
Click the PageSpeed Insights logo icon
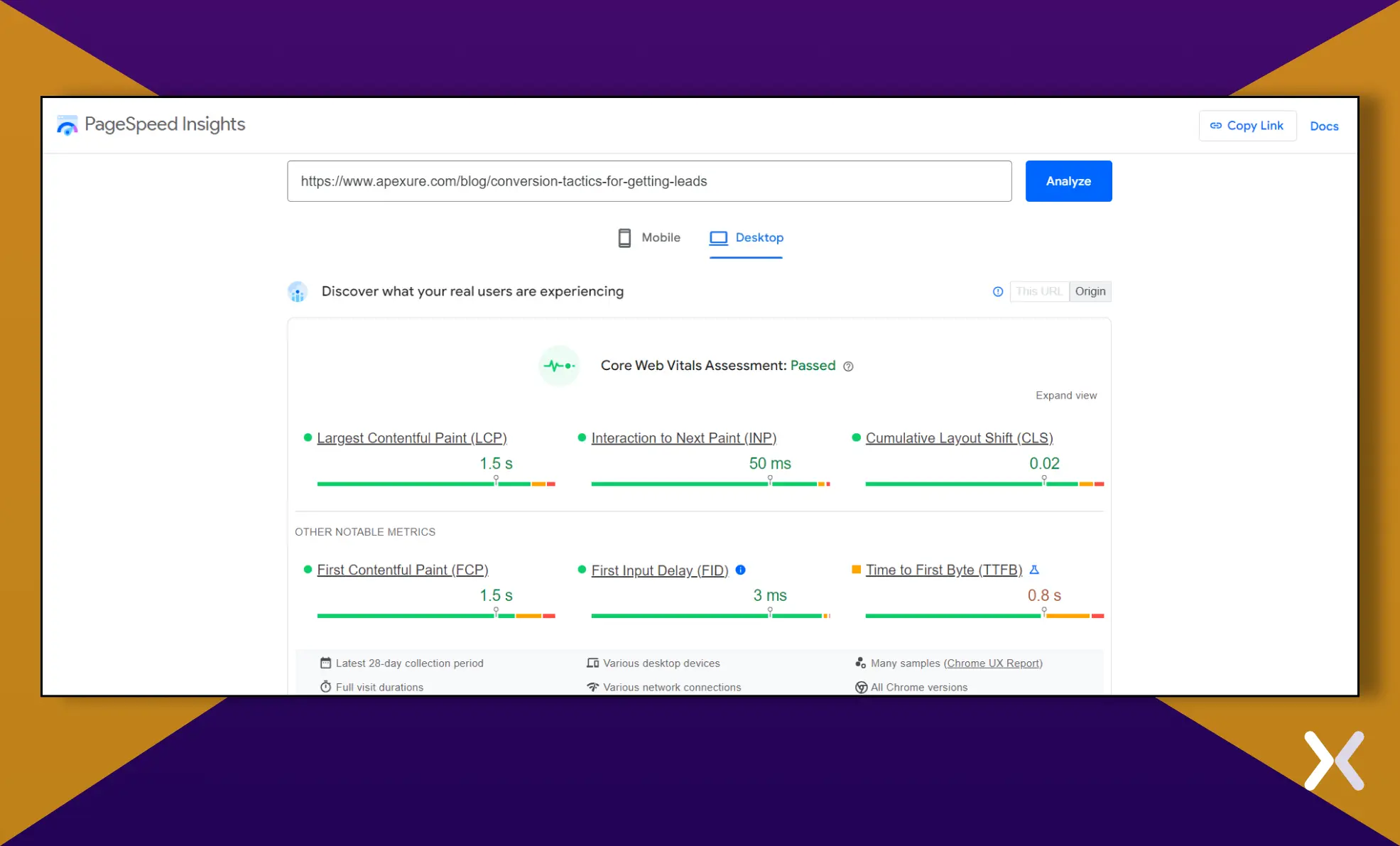67,125
